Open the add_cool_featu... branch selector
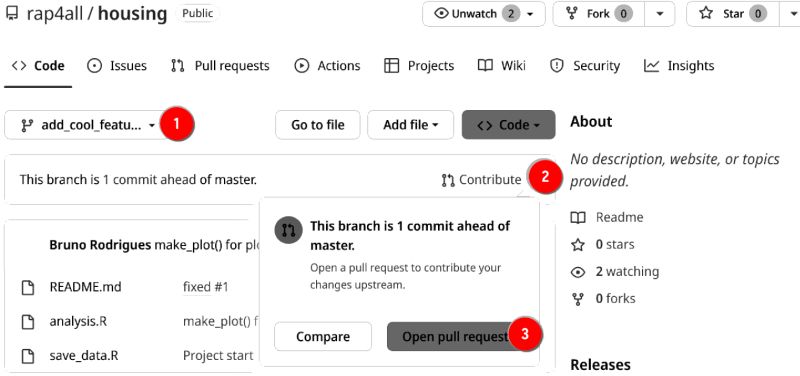 [x=88, y=125]
